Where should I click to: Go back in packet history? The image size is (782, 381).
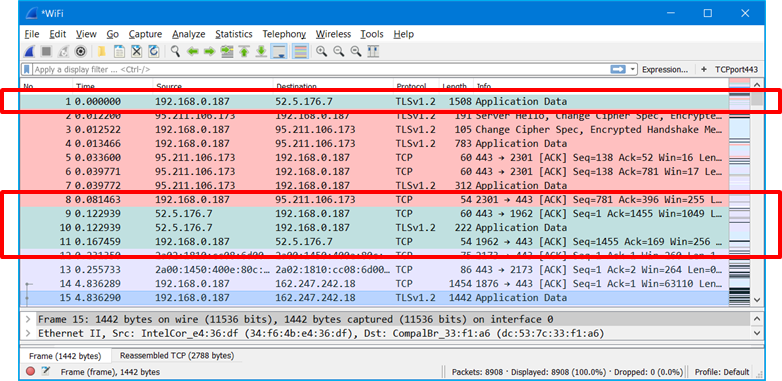(x=193, y=51)
